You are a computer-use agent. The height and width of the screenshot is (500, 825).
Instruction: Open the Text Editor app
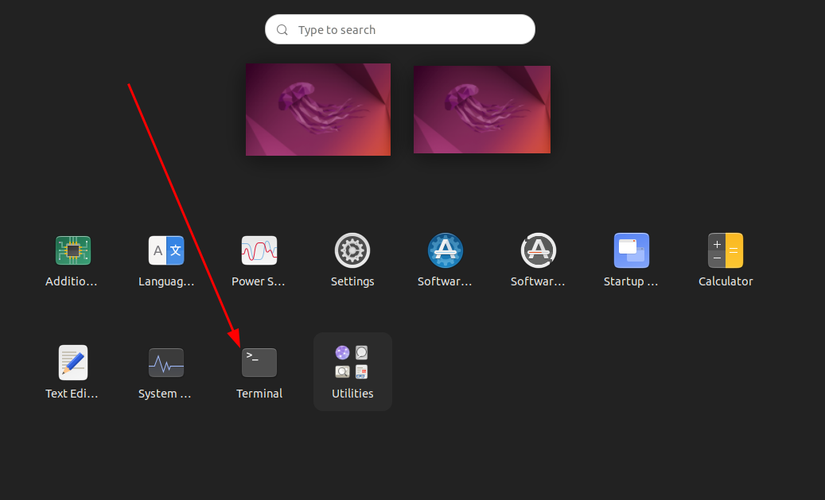coord(73,363)
